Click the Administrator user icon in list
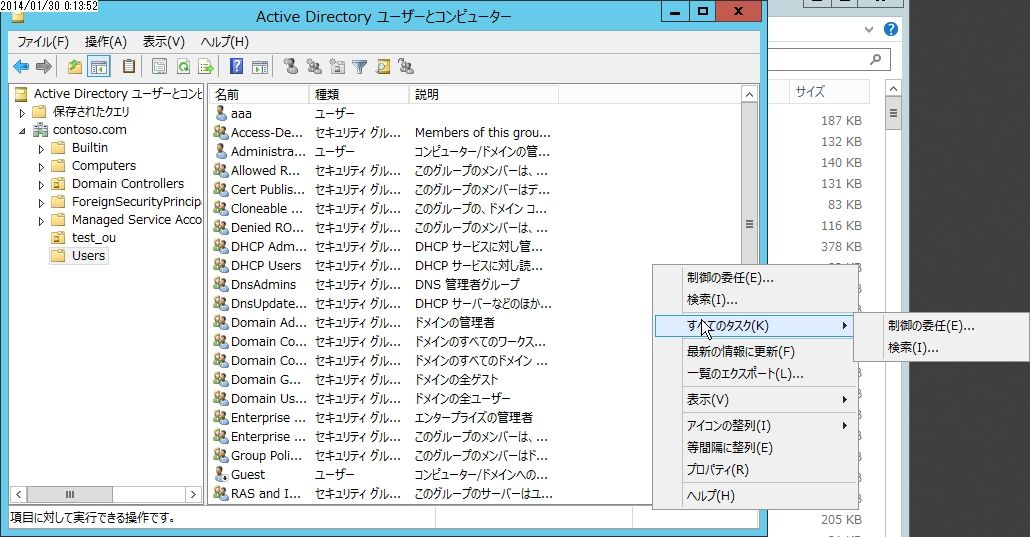1030x537 pixels. tap(221, 151)
